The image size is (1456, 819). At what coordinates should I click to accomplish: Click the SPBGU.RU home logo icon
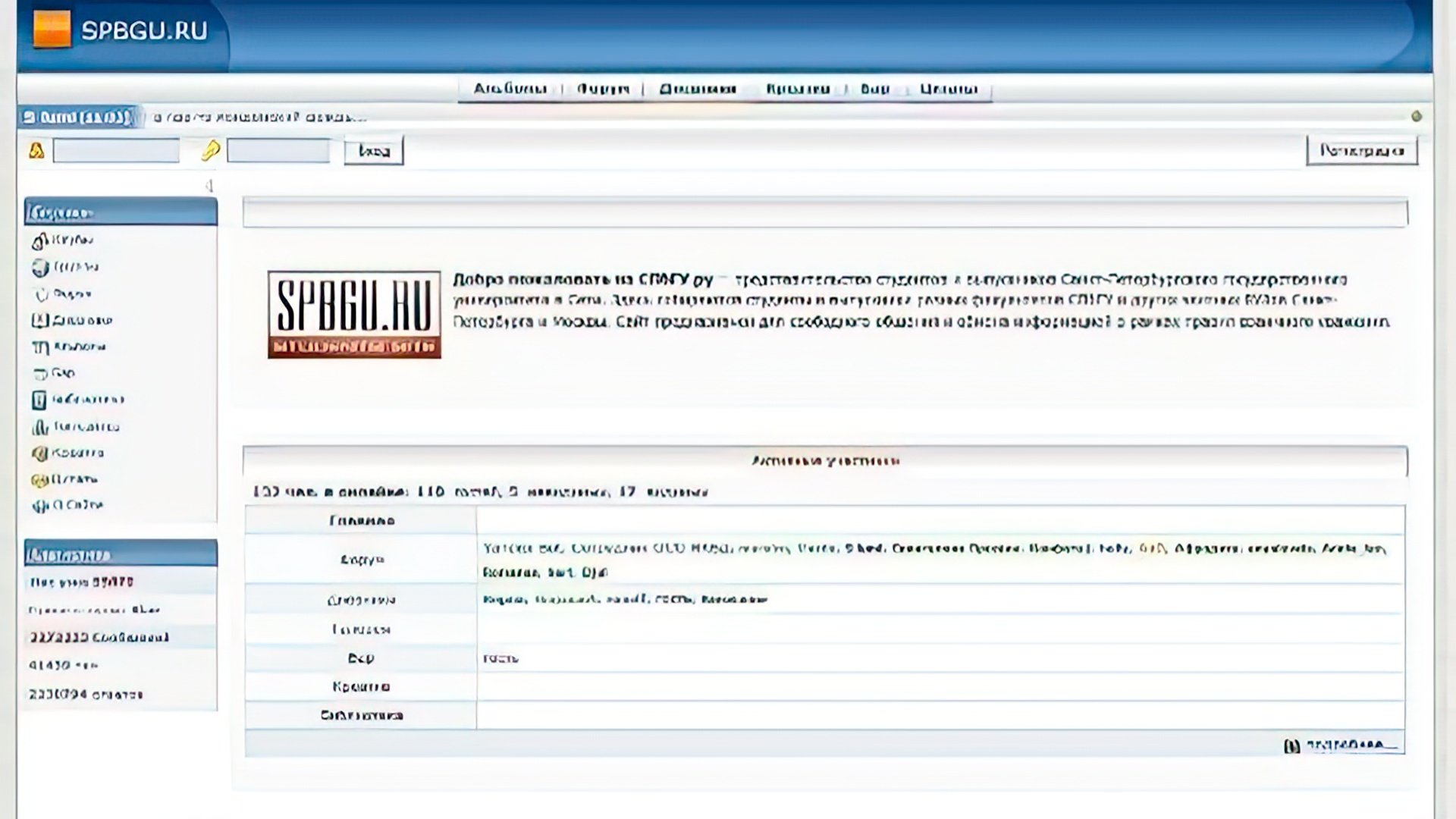pos(52,29)
